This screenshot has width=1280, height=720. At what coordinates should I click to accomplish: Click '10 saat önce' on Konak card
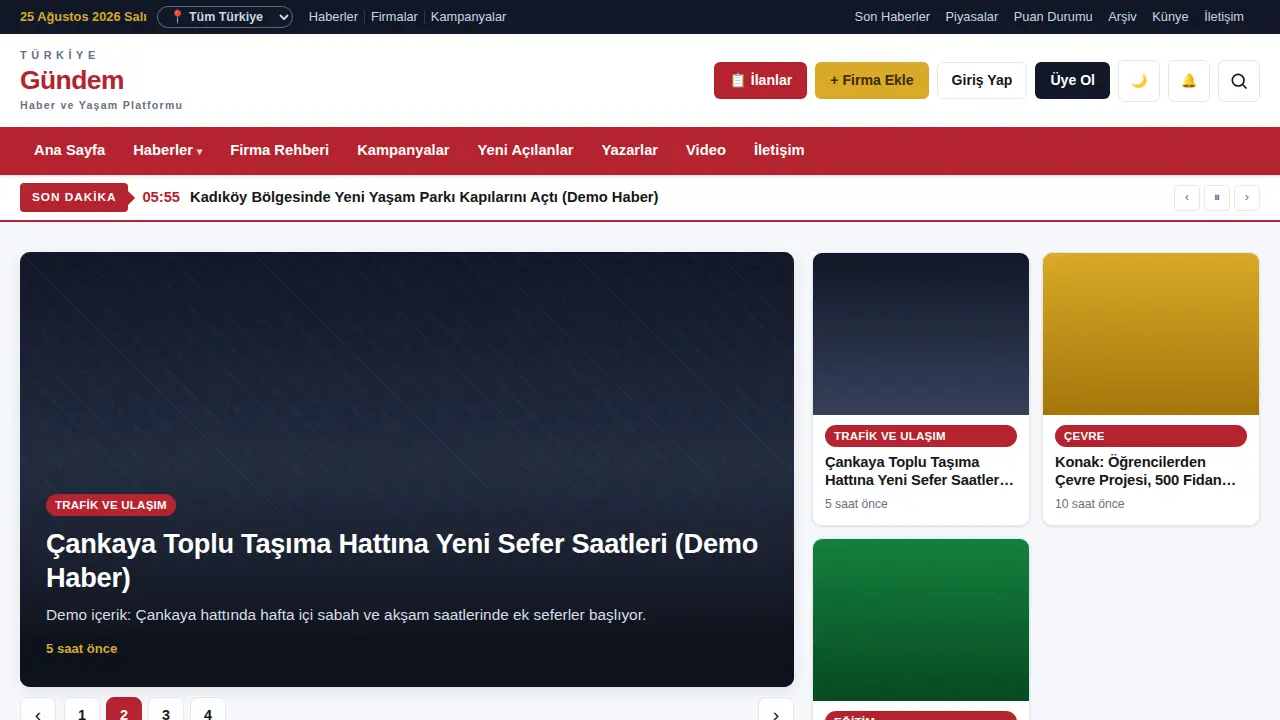(x=1090, y=504)
